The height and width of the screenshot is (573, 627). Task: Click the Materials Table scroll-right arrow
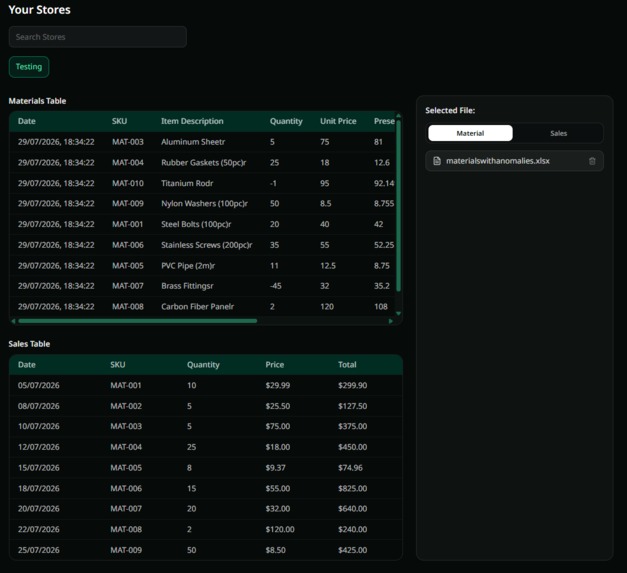[391, 321]
